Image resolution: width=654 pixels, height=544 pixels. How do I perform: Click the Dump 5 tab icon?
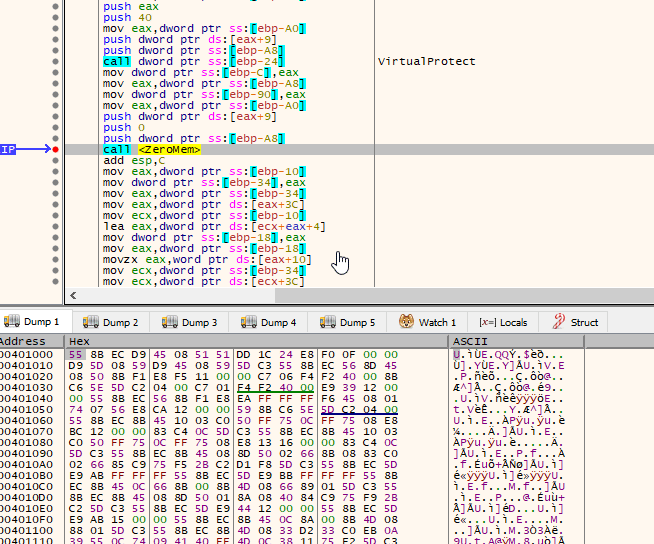(328, 322)
